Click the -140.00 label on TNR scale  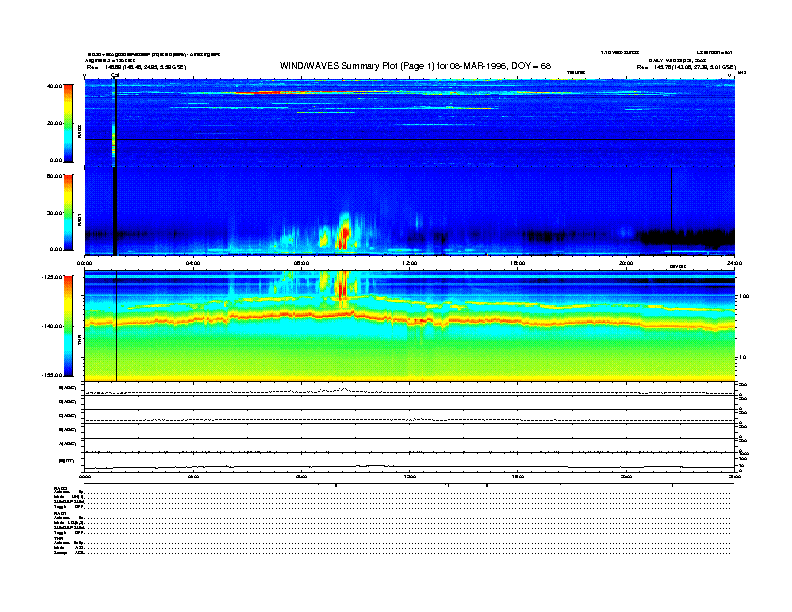tap(52, 326)
